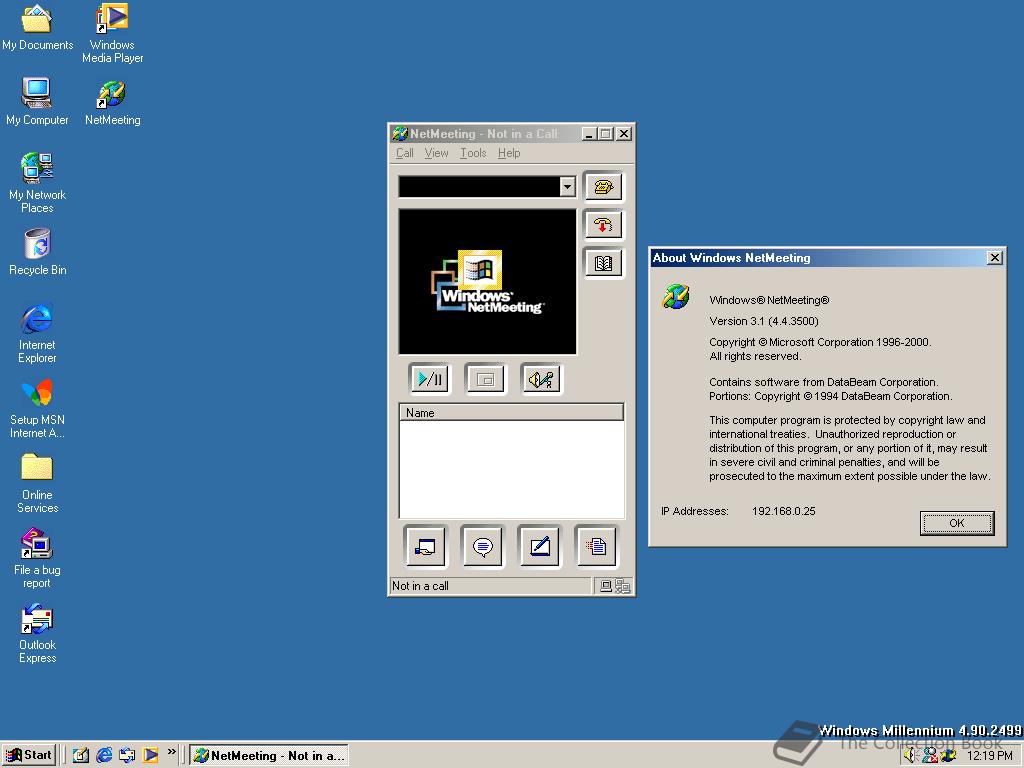Click the NetMeeting video preview window
The width and height of the screenshot is (1024, 768).
[487, 281]
